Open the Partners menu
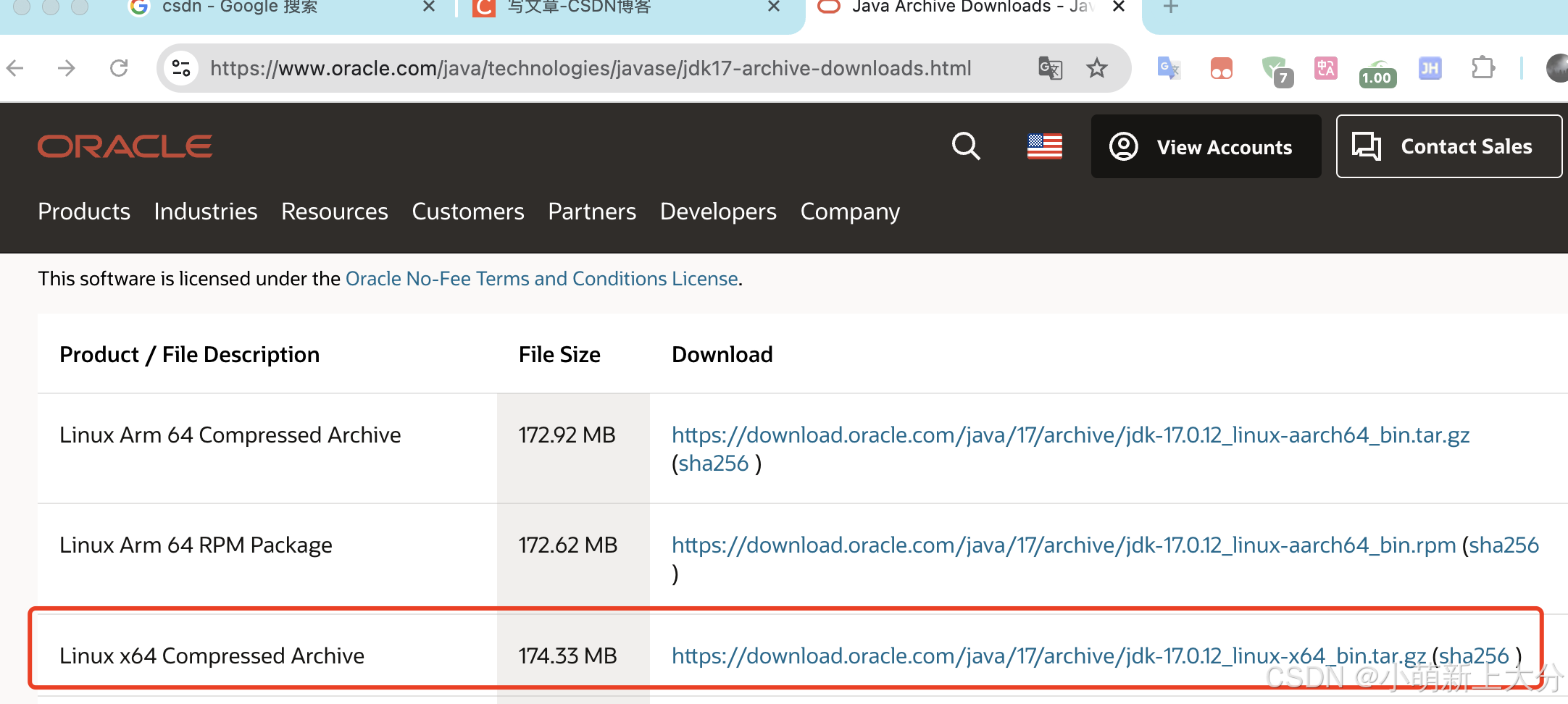 592,211
